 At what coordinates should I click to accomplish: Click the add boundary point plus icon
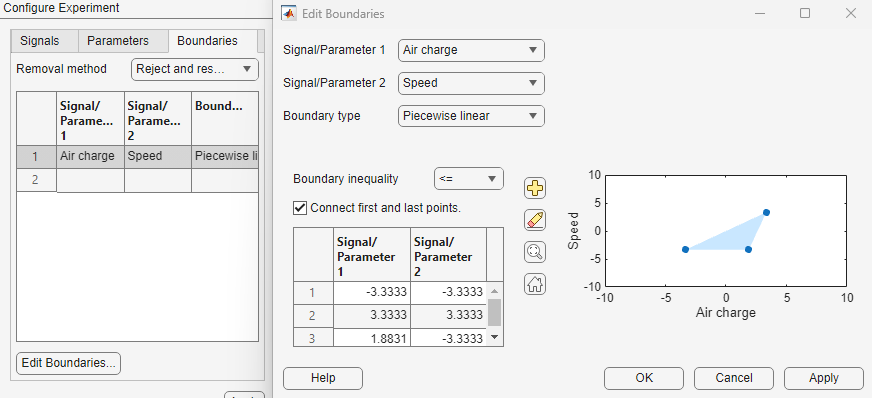(x=535, y=188)
